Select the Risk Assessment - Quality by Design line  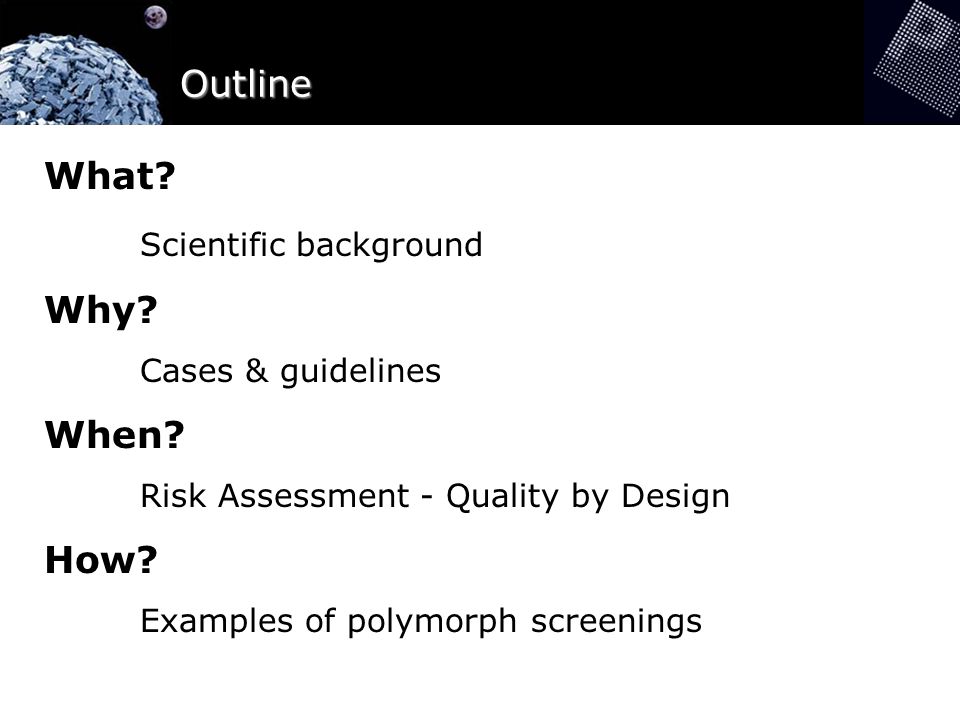tap(435, 497)
